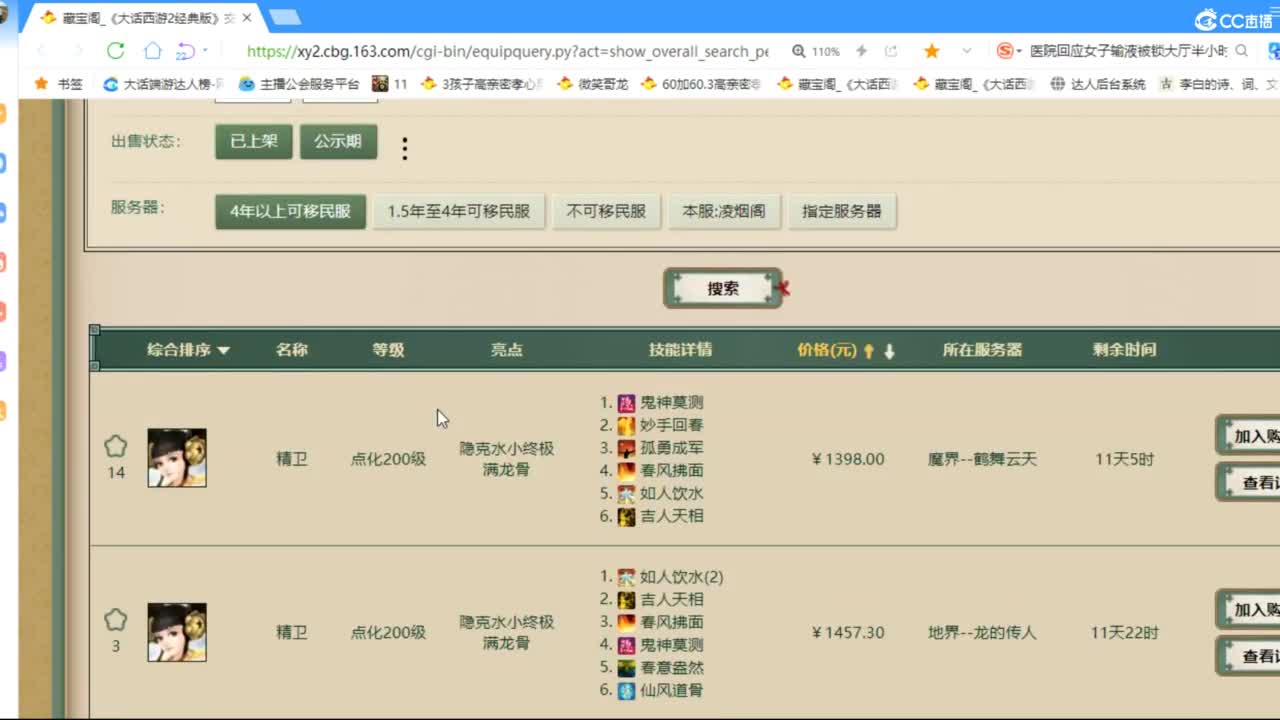Open ¥1398.00 精卫 character thumbnail

tap(177, 458)
